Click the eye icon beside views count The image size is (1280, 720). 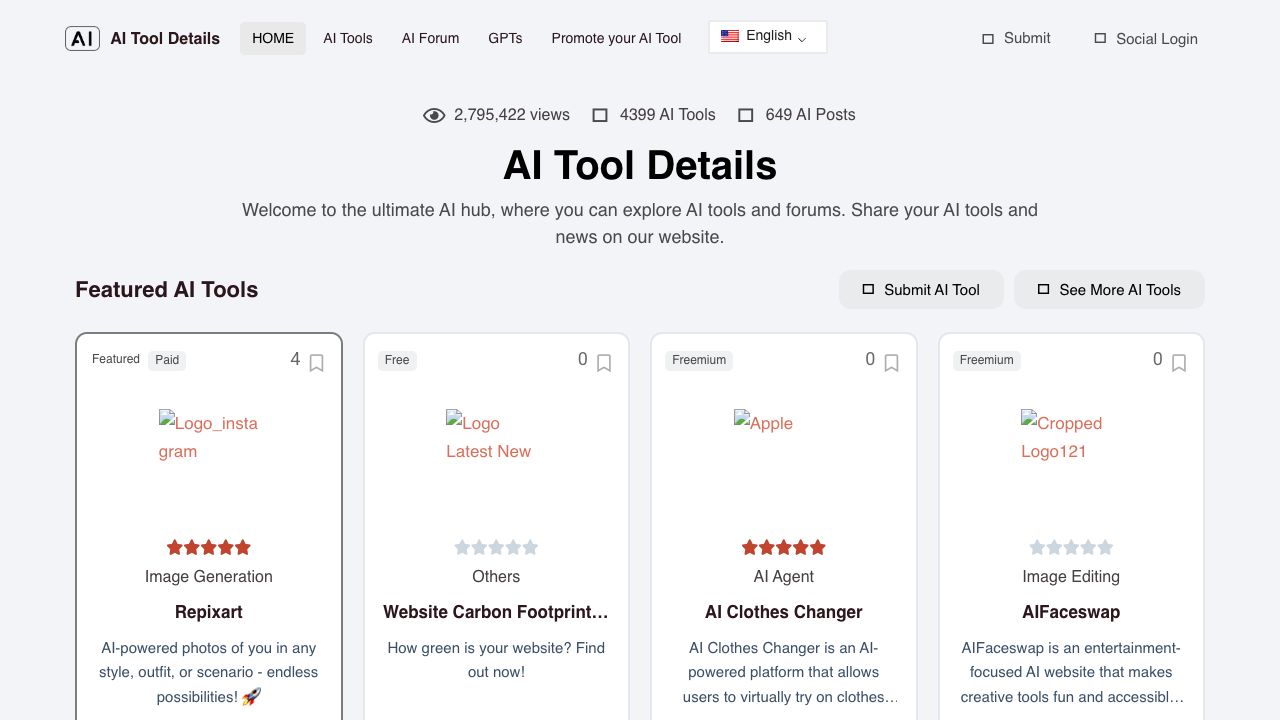click(434, 115)
